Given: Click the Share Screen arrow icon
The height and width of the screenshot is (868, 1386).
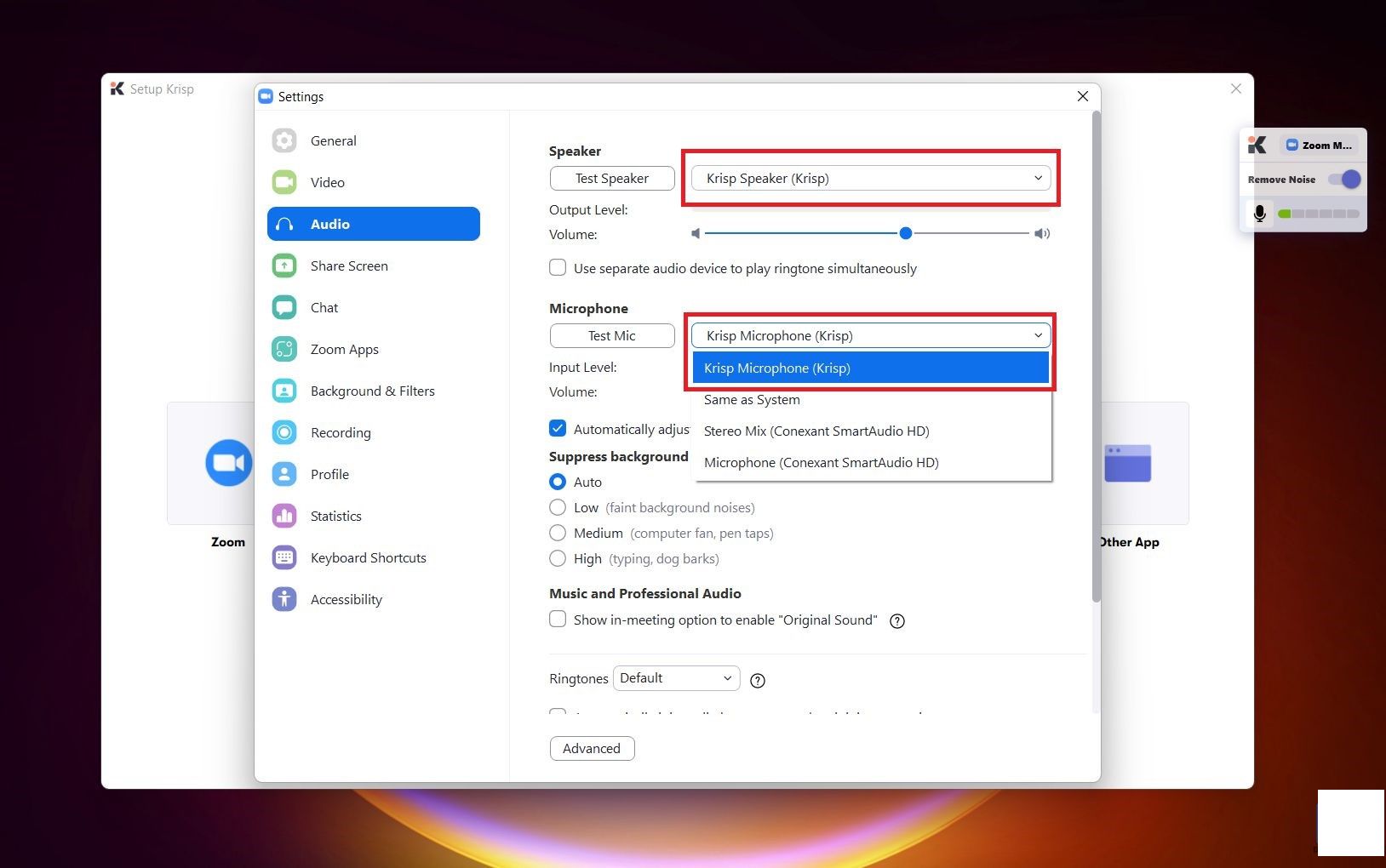Looking at the screenshot, I should 284,266.
